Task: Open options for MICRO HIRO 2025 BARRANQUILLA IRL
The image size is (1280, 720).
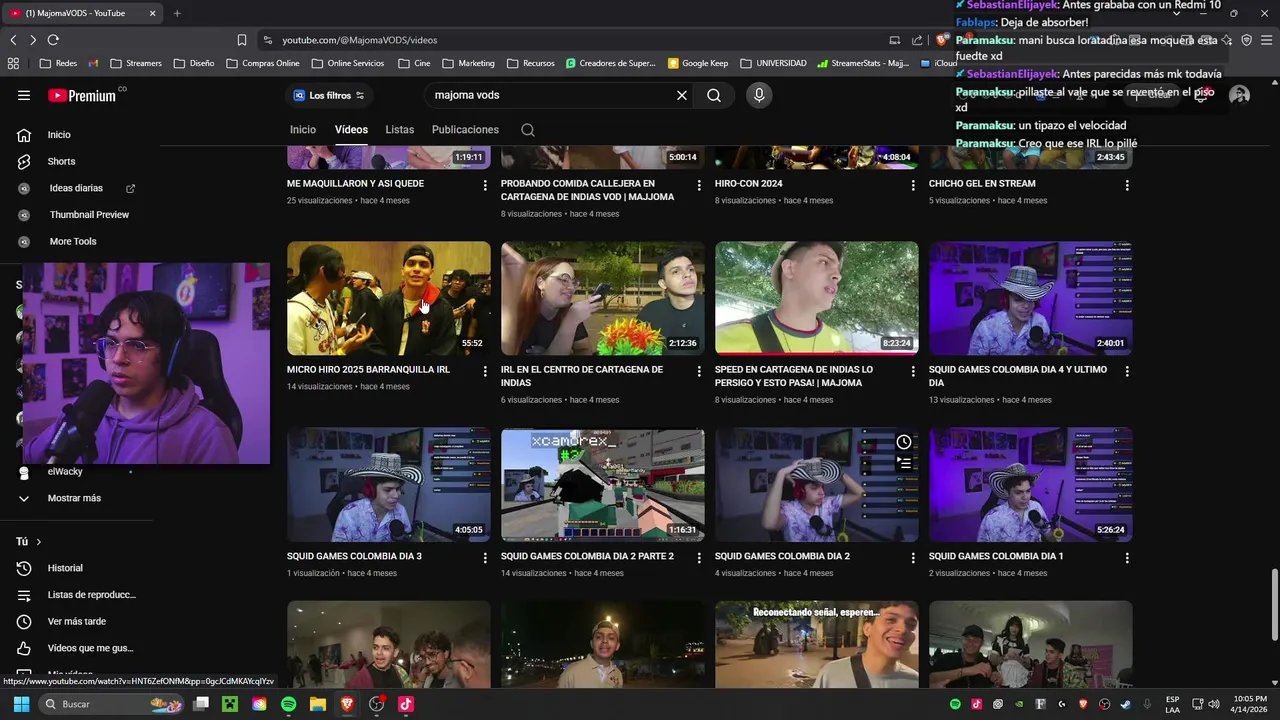Action: pyautogui.click(x=485, y=371)
